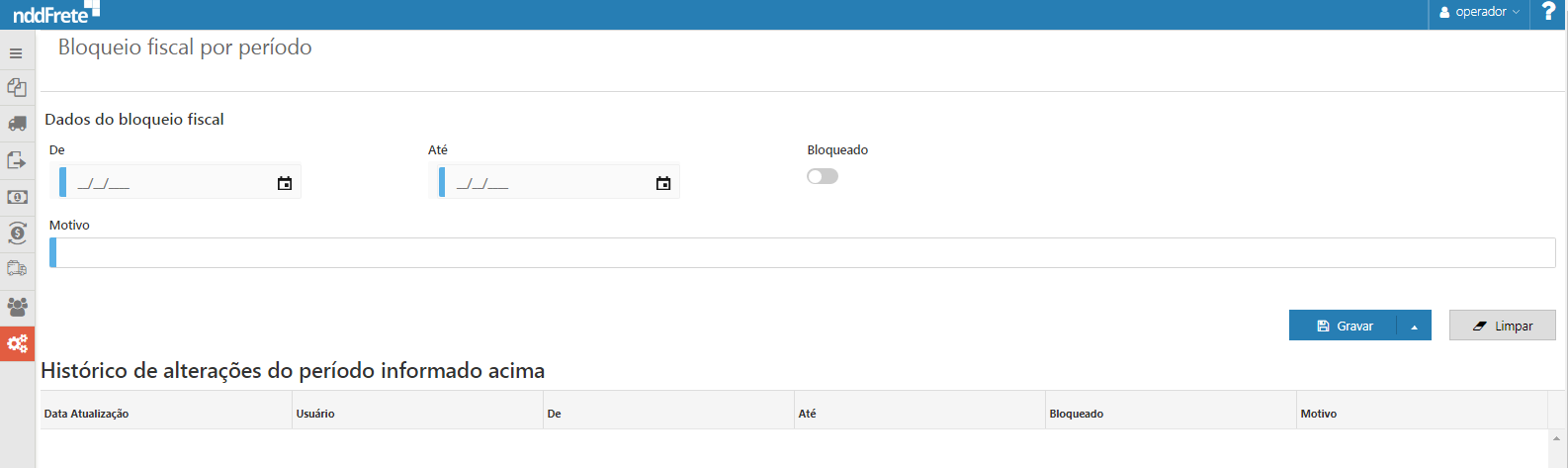Open the hamburger menu in sidebar
This screenshot has height=468, width=1568.
point(16,53)
